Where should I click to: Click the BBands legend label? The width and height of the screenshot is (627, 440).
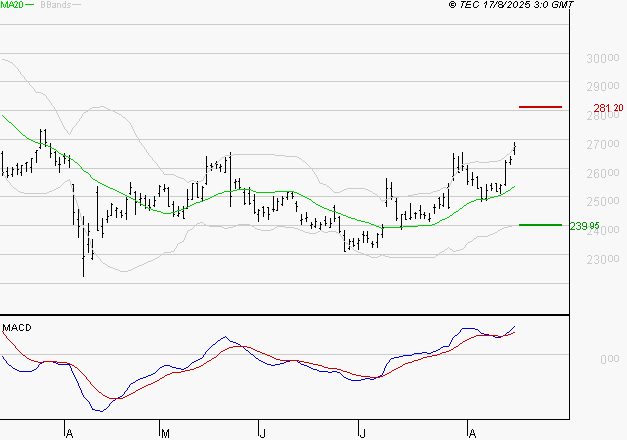click(x=56, y=5)
